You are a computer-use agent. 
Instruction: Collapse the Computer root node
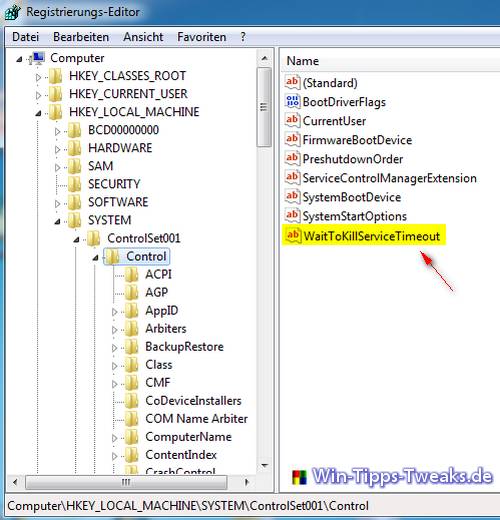pos(19,59)
